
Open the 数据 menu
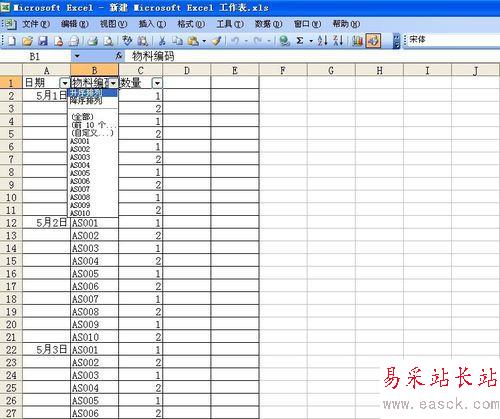[x=268, y=24]
